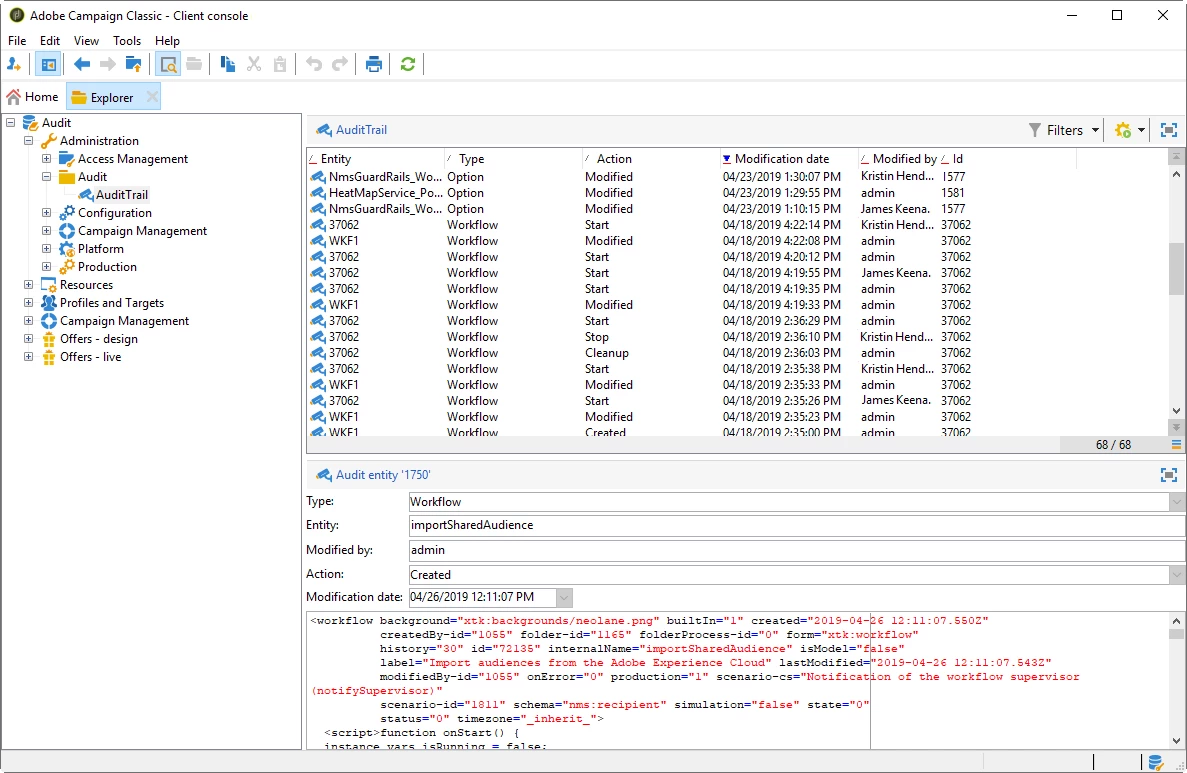This screenshot has width=1187, height=773.
Task: Select the AuditTrail tree item
Action: (121, 195)
